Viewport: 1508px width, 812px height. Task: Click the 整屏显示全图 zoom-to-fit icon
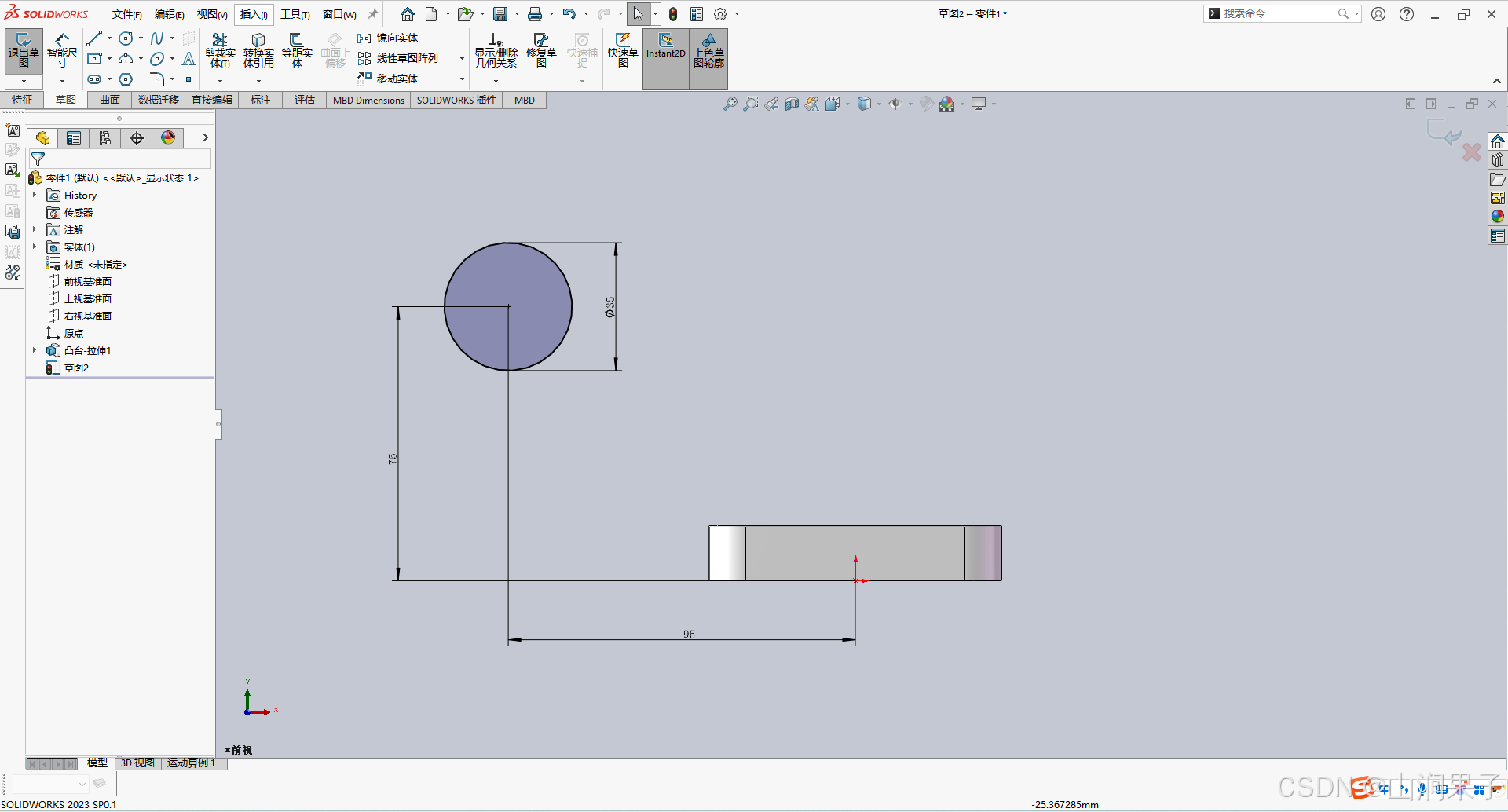(730, 103)
